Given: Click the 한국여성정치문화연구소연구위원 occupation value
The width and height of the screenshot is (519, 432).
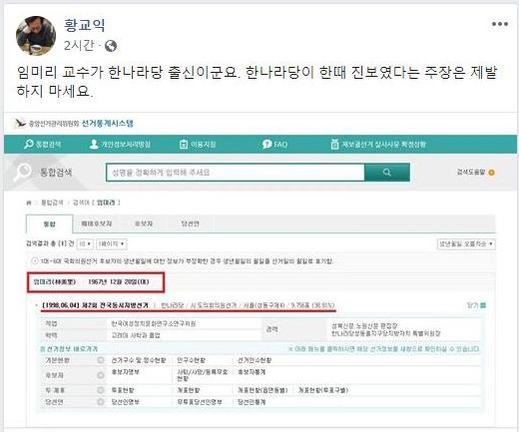Looking at the screenshot, I should [153, 324].
